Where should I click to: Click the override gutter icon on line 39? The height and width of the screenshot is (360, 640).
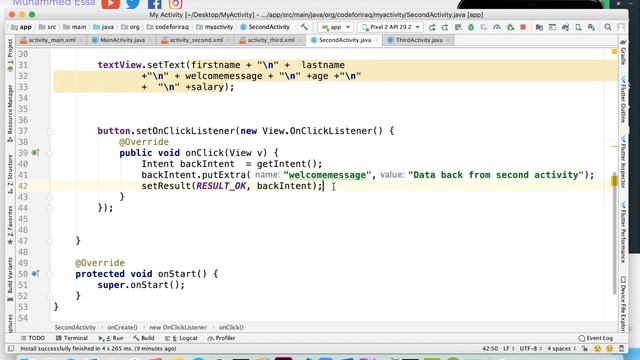(x=36, y=153)
